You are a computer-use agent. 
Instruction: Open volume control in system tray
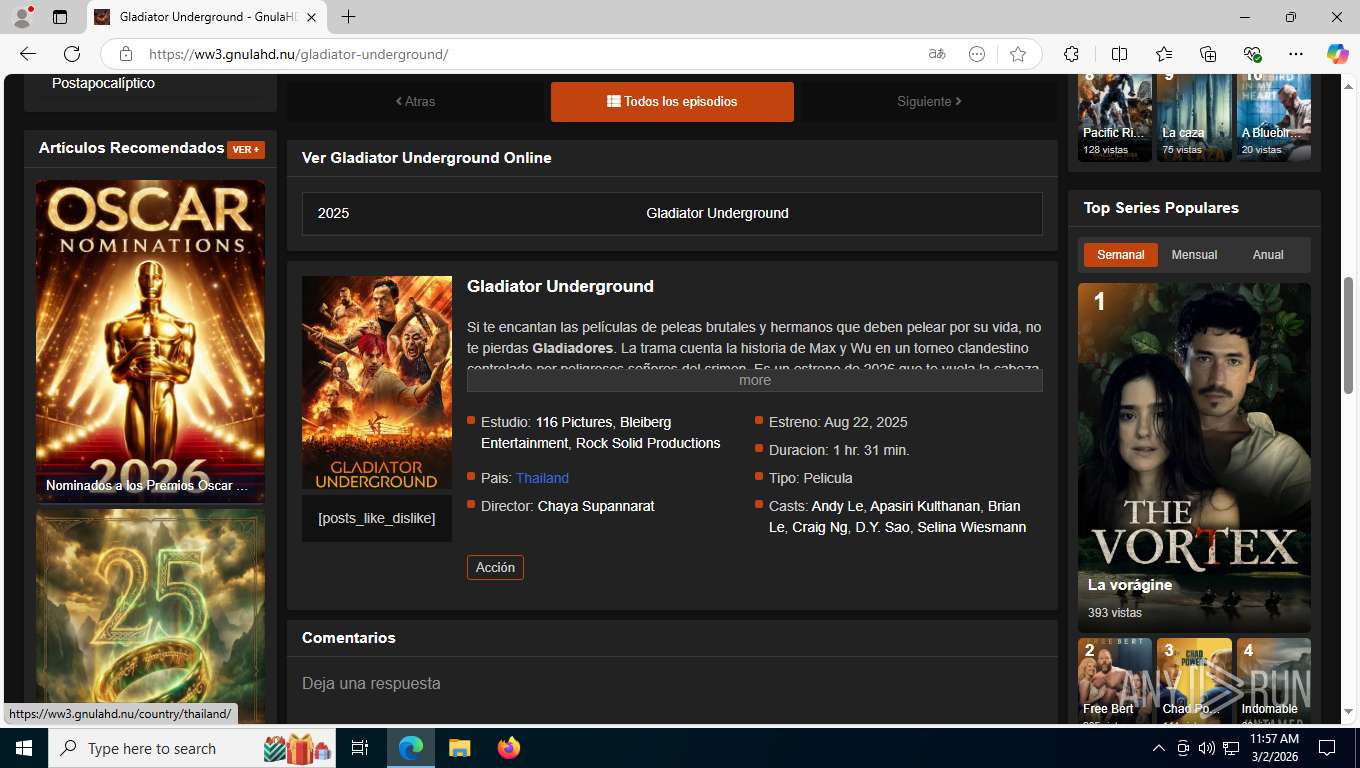pos(1207,748)
